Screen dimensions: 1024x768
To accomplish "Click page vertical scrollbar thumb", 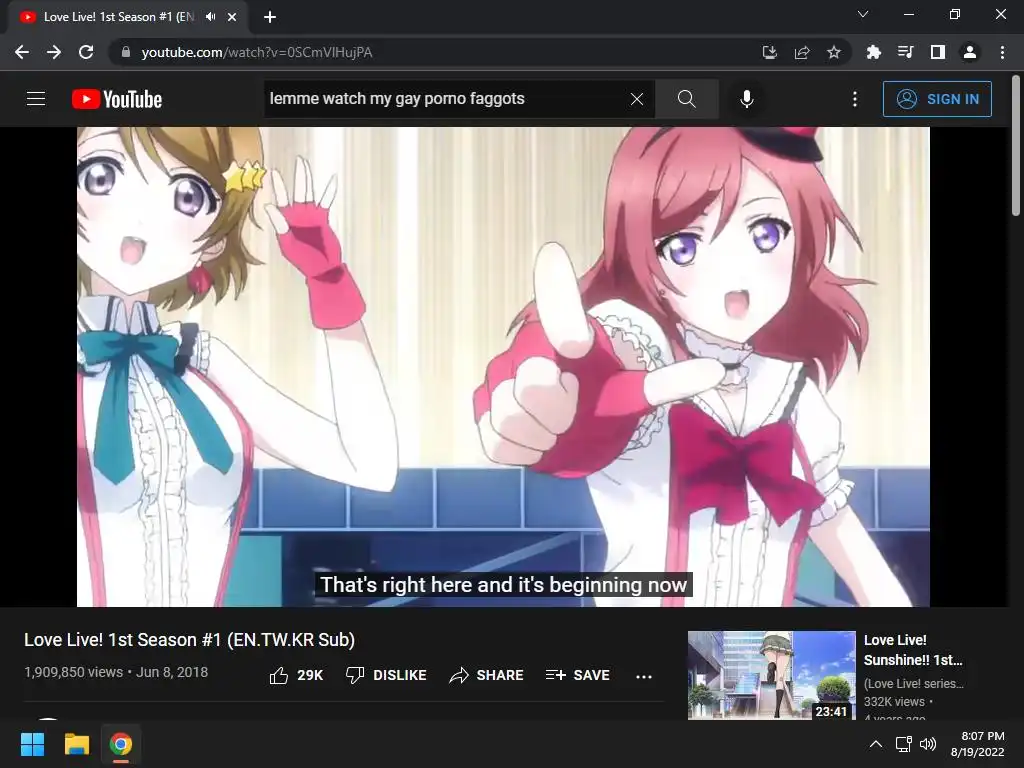I will coord(1016,145).
